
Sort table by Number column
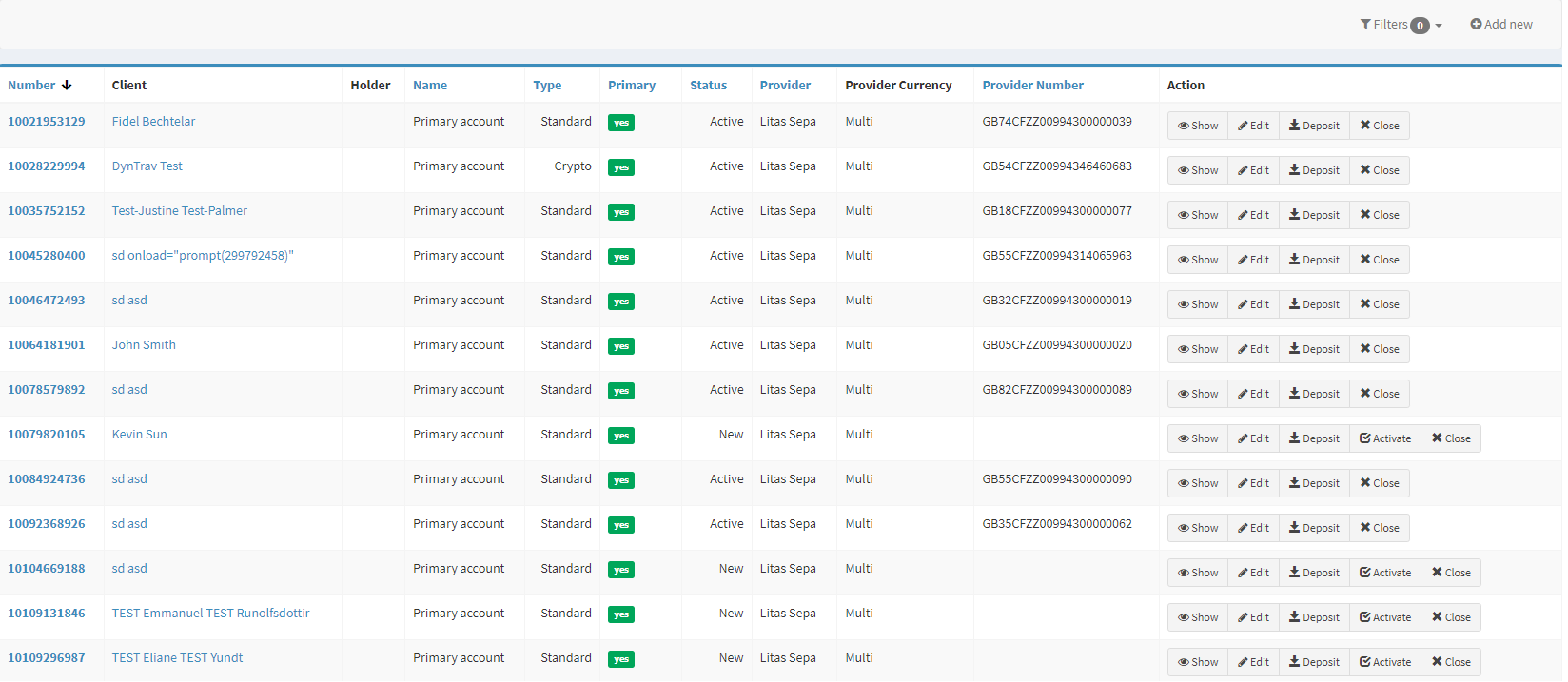(31, 86)
